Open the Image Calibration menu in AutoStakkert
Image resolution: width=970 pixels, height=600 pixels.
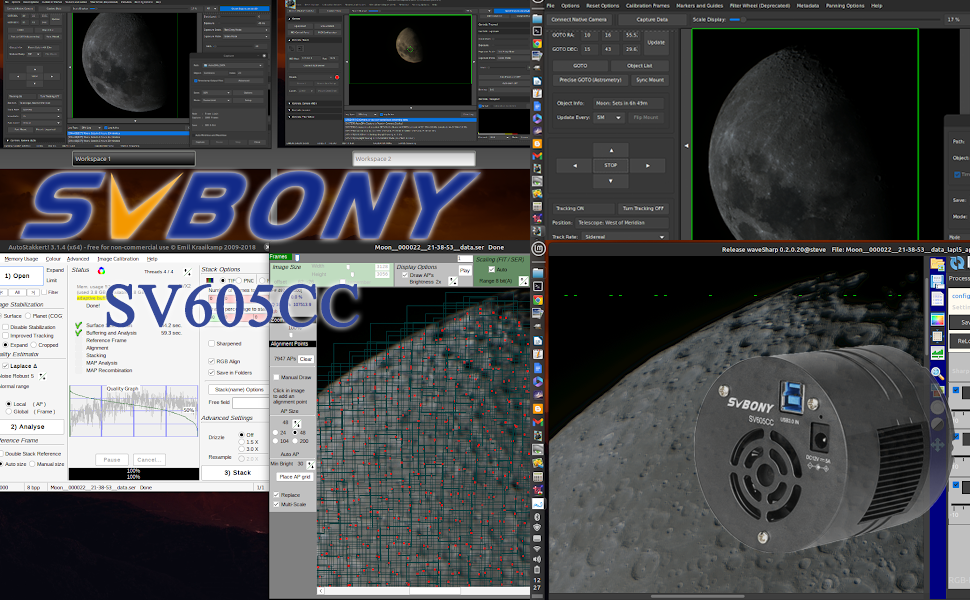(x=118, y=259)
